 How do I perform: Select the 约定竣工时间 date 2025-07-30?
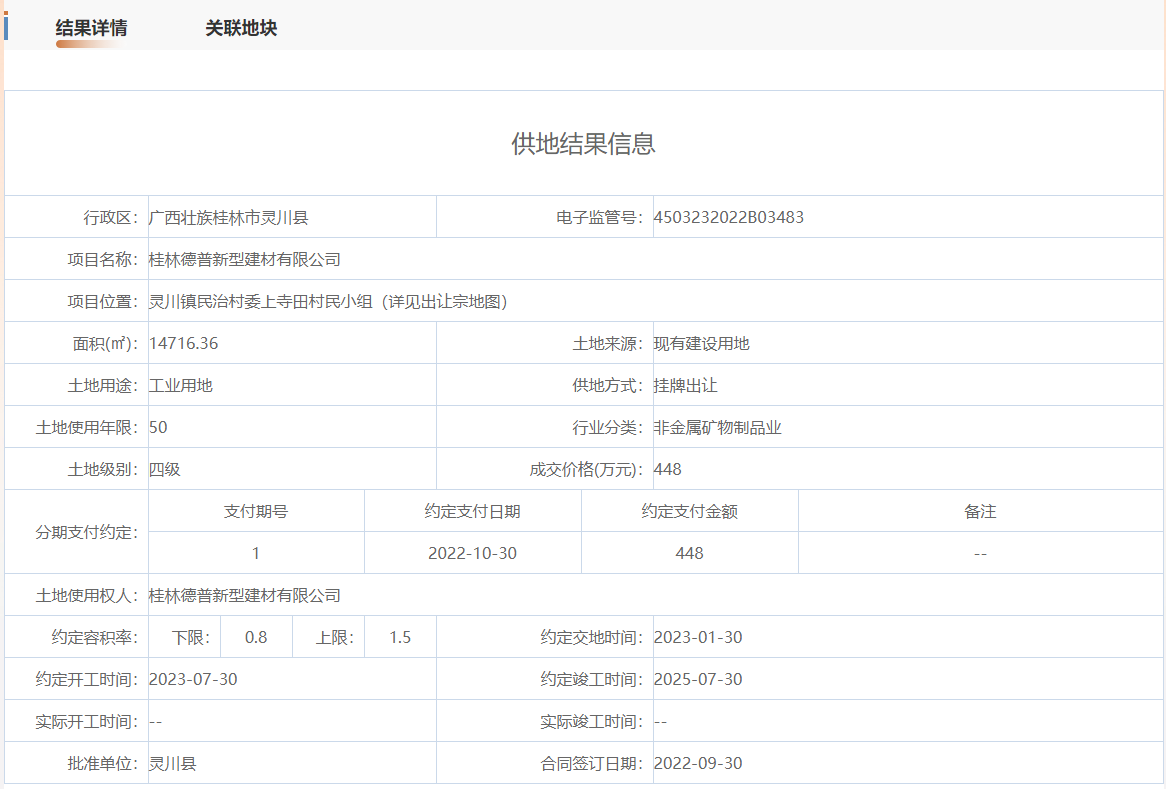[x=697, y=680]
